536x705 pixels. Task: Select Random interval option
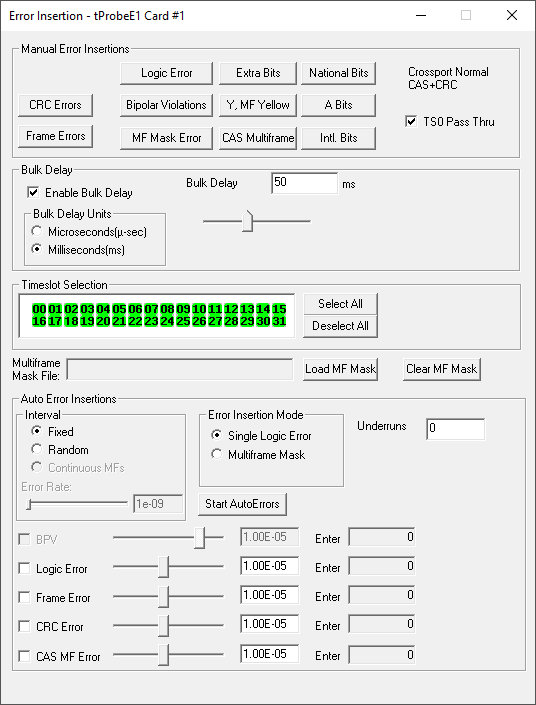point(36,450)
